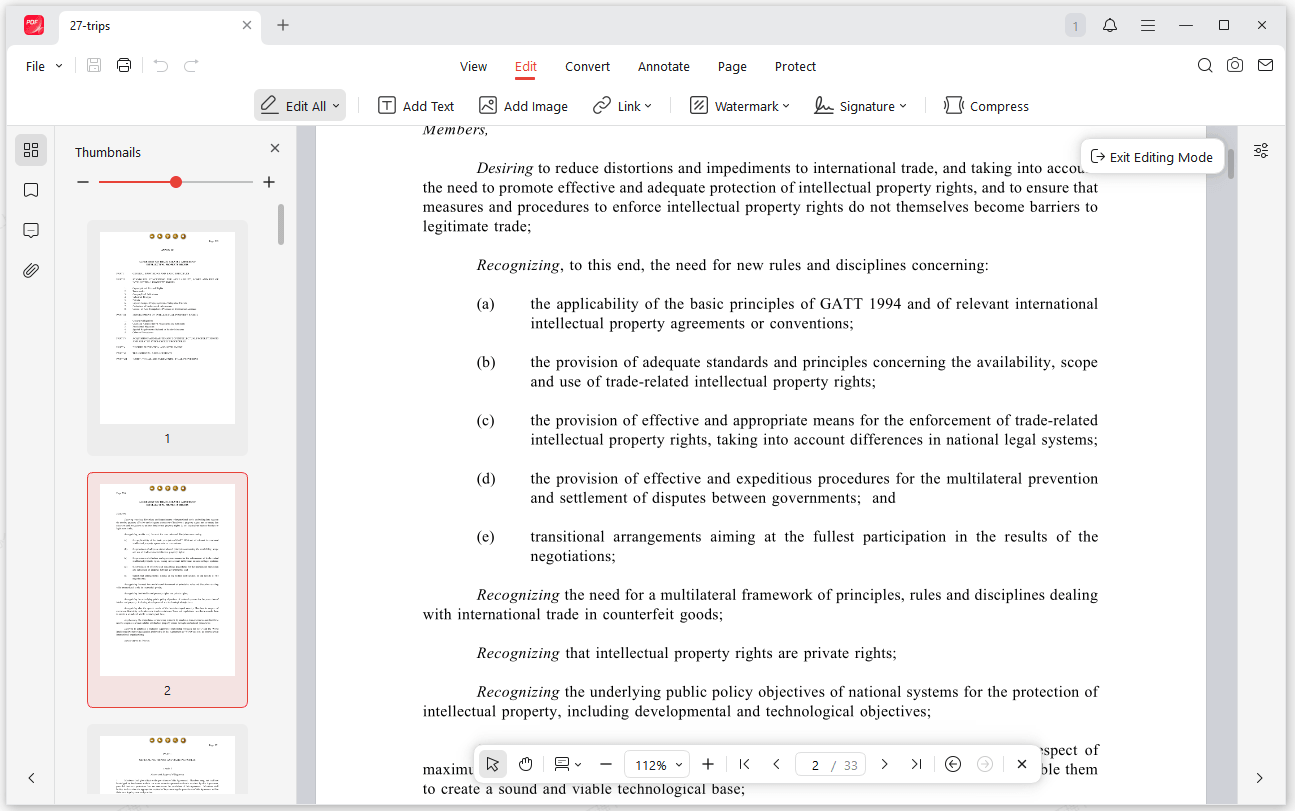The image size is (1295, 811).
Task: Switch to the View tab
Action: 473,66
